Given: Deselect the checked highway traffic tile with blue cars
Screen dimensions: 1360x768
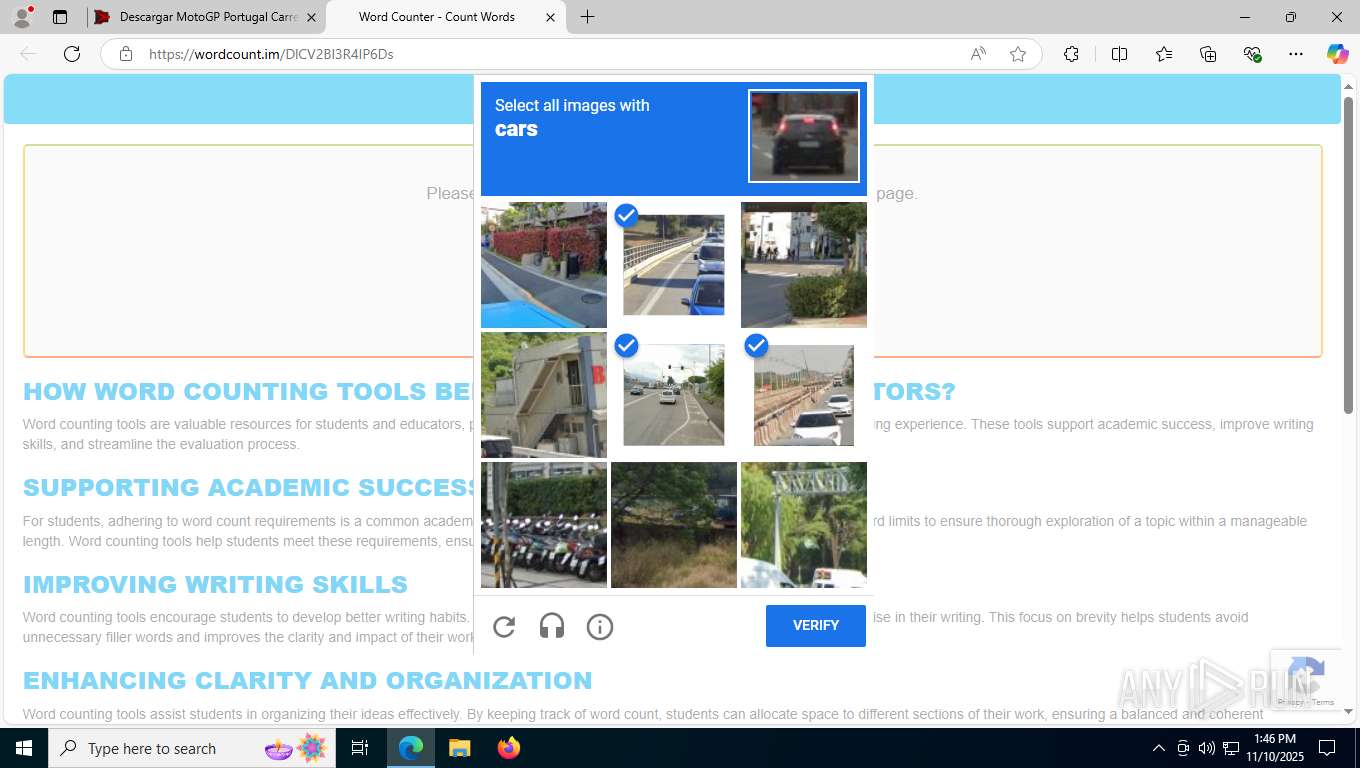Looking at the screenshot, I should (674, 265).
